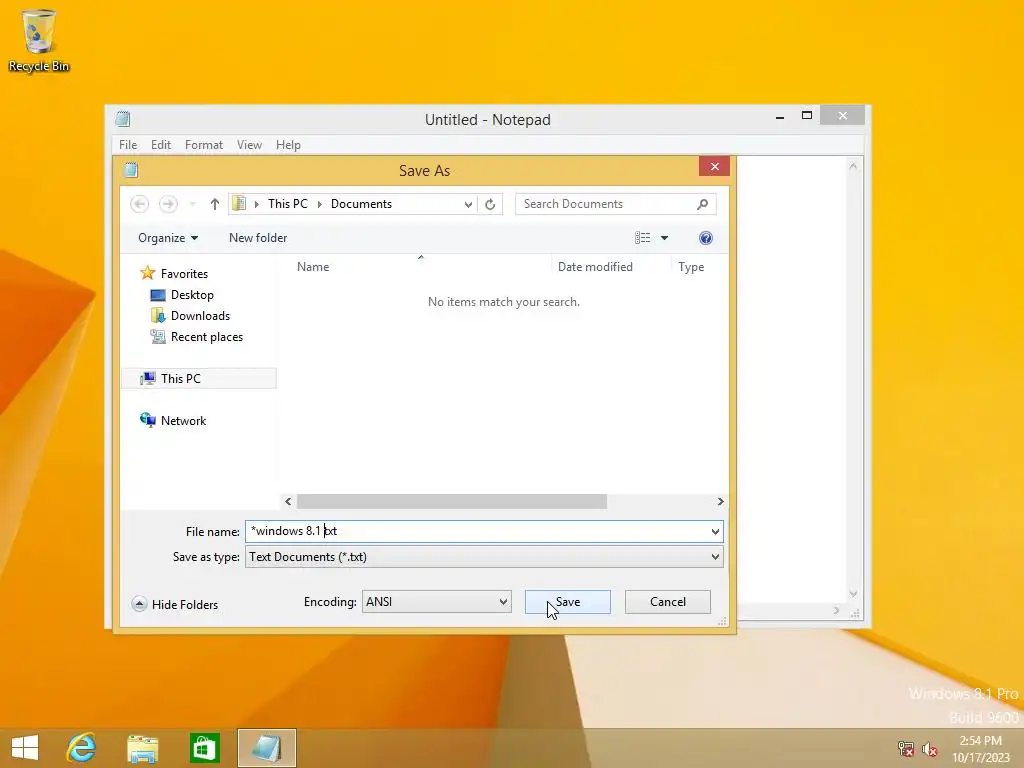Open the Organize dropdown menu
The height and width of the screenshot is (768, 1024).
[168, 238]
